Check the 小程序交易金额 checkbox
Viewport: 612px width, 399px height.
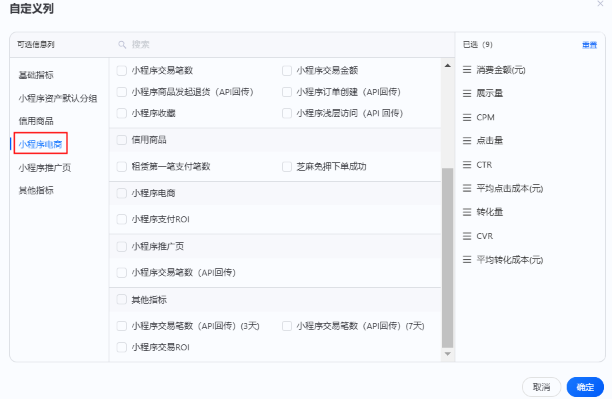coord(287,71)
